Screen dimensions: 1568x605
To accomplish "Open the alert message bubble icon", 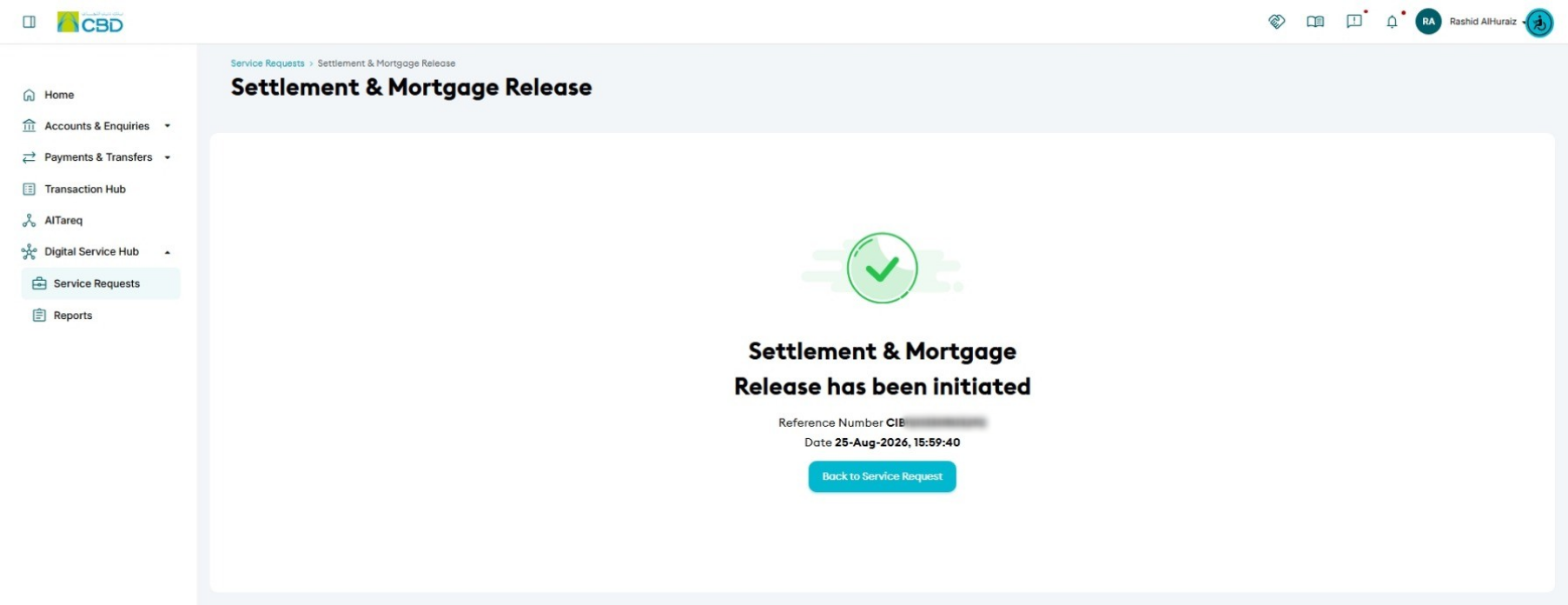I will (1354, 22).
